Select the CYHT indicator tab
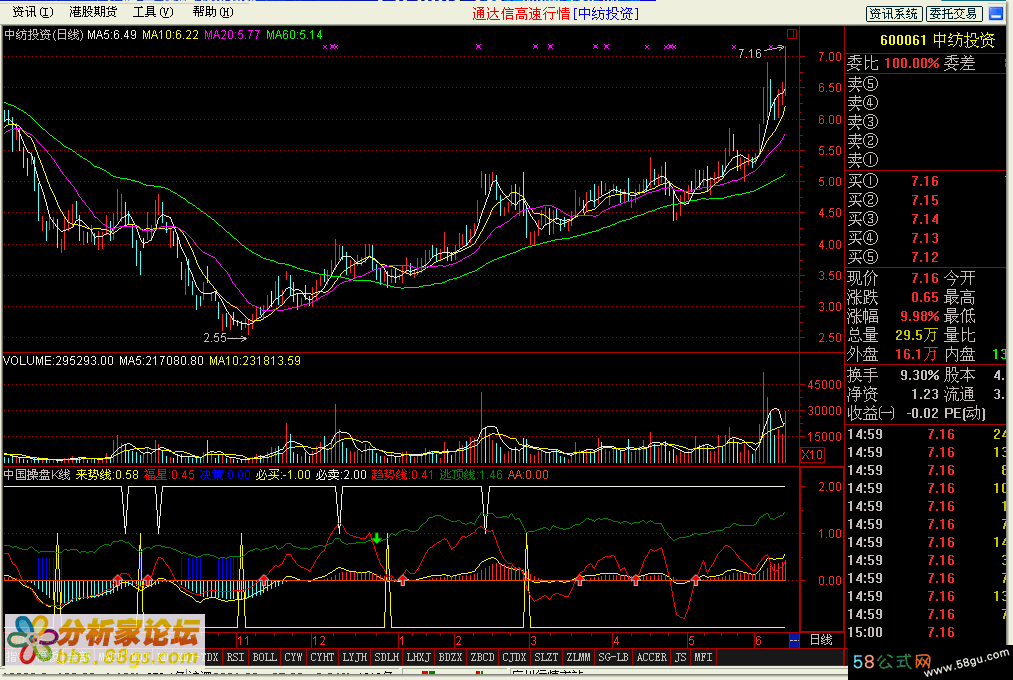The height and width of the screenshot is (680, 1013). coord(322,657)
